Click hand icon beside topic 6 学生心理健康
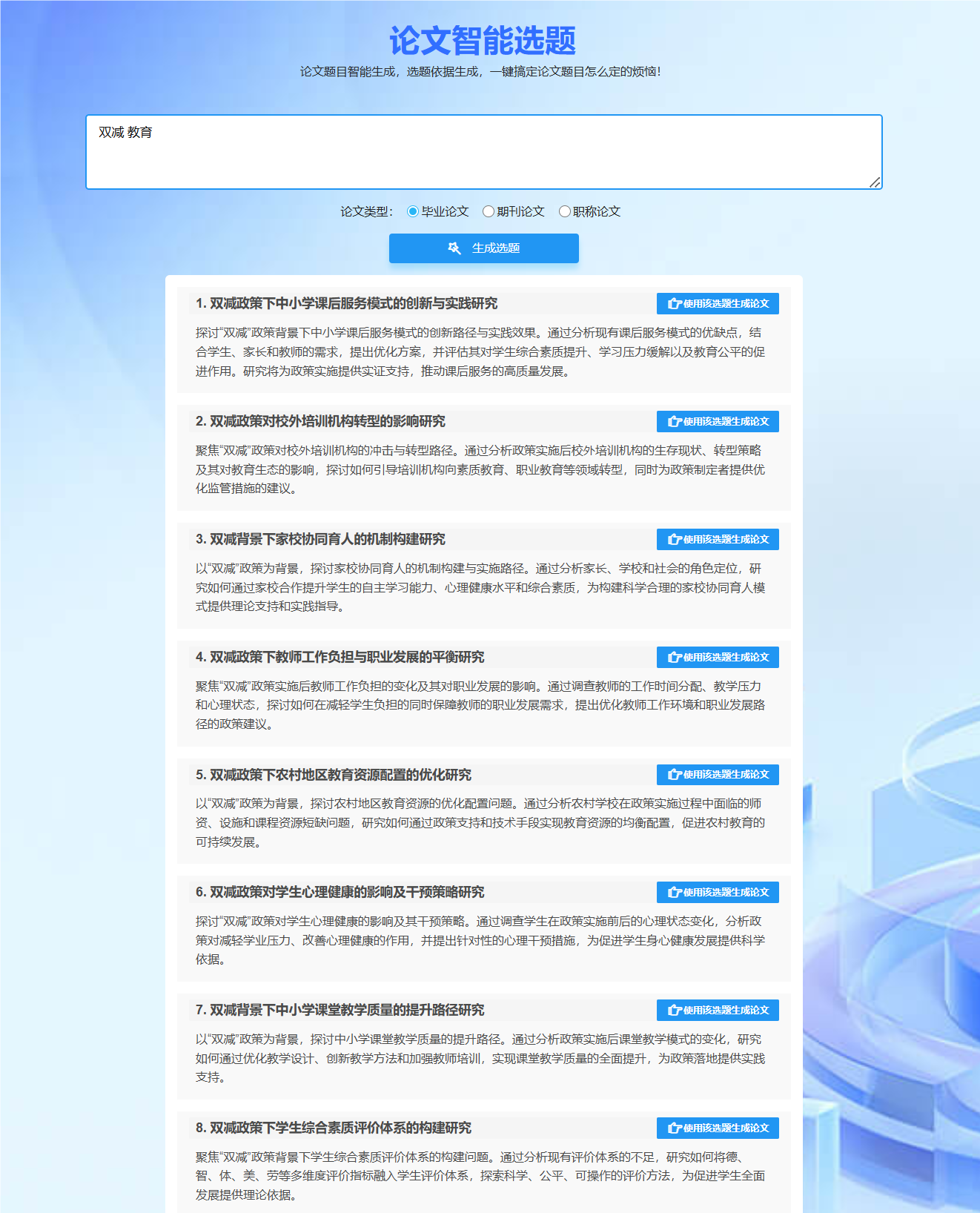The width and height of the screenshot is (980, 1213). coord(674,893)
